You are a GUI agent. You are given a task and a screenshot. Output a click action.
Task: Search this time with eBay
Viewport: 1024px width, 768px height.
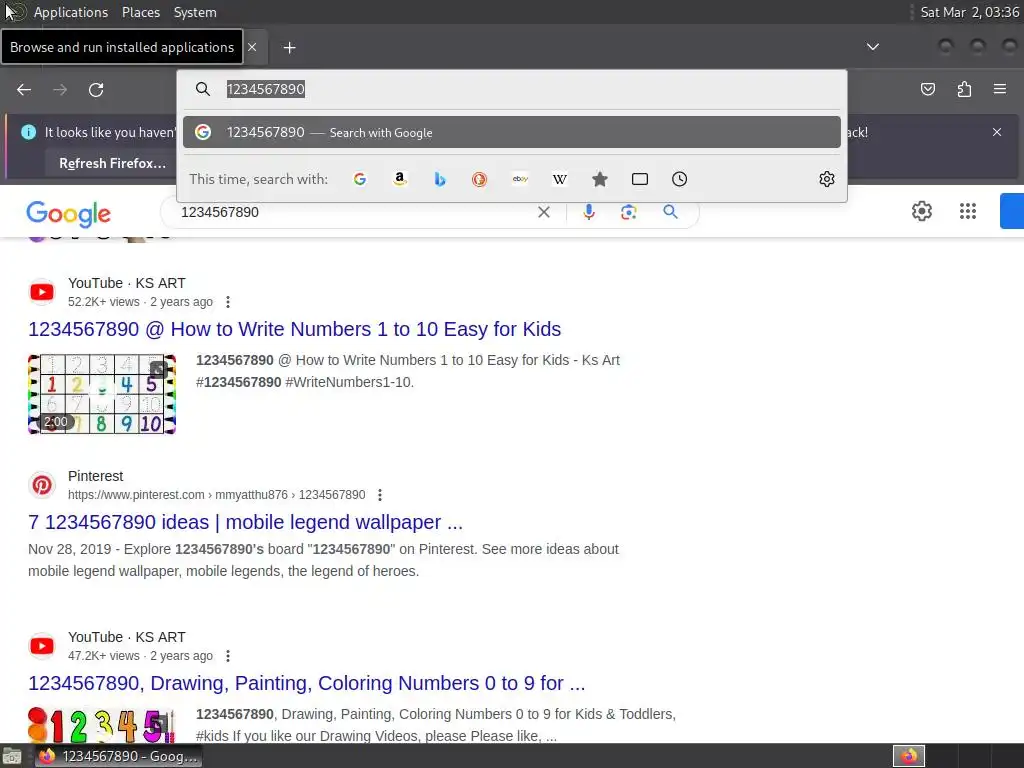pos(520,179)
